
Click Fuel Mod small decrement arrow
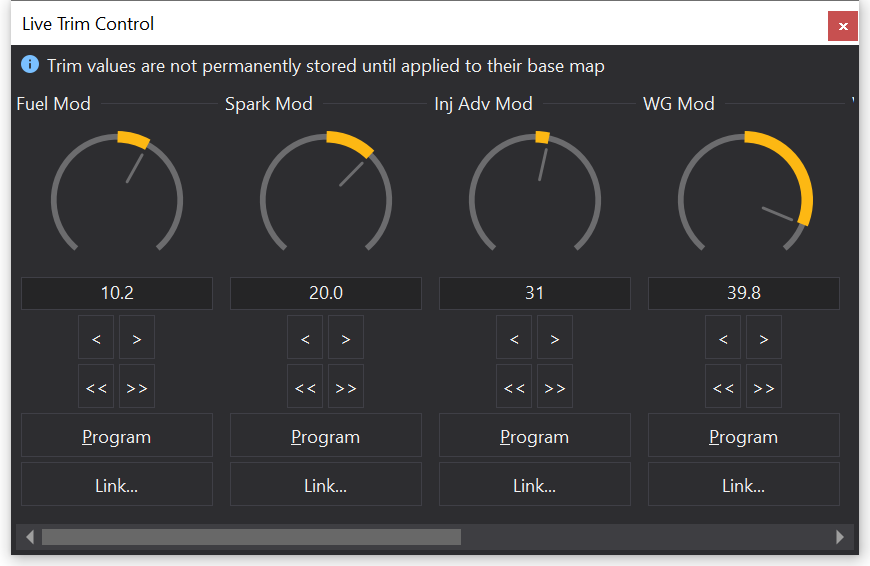click(96, 339)
